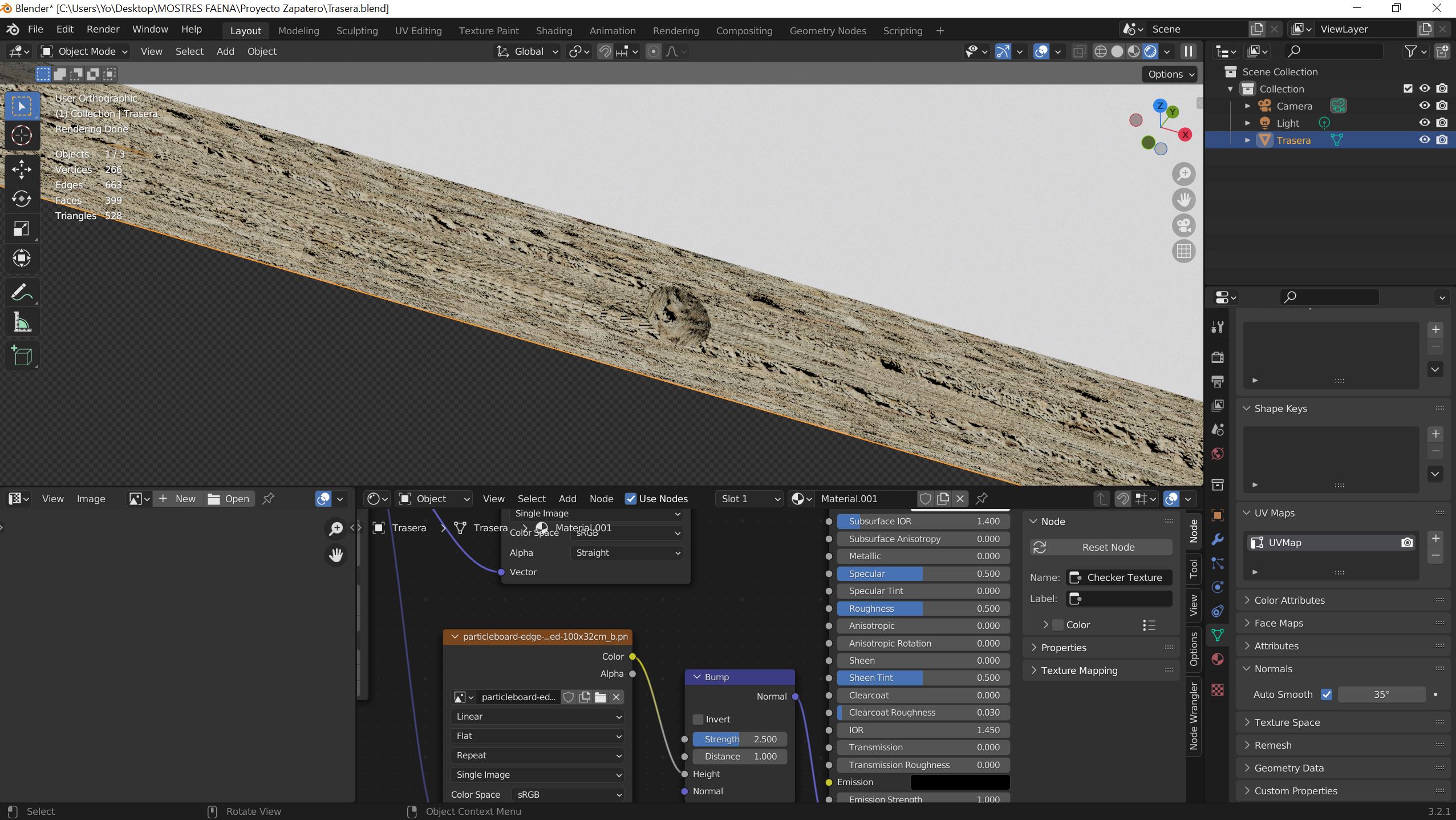The width and height of the screenshot is (1456, 820).
Task: Enable the Bump node Invert checkbox
Action: click(698, 719)
